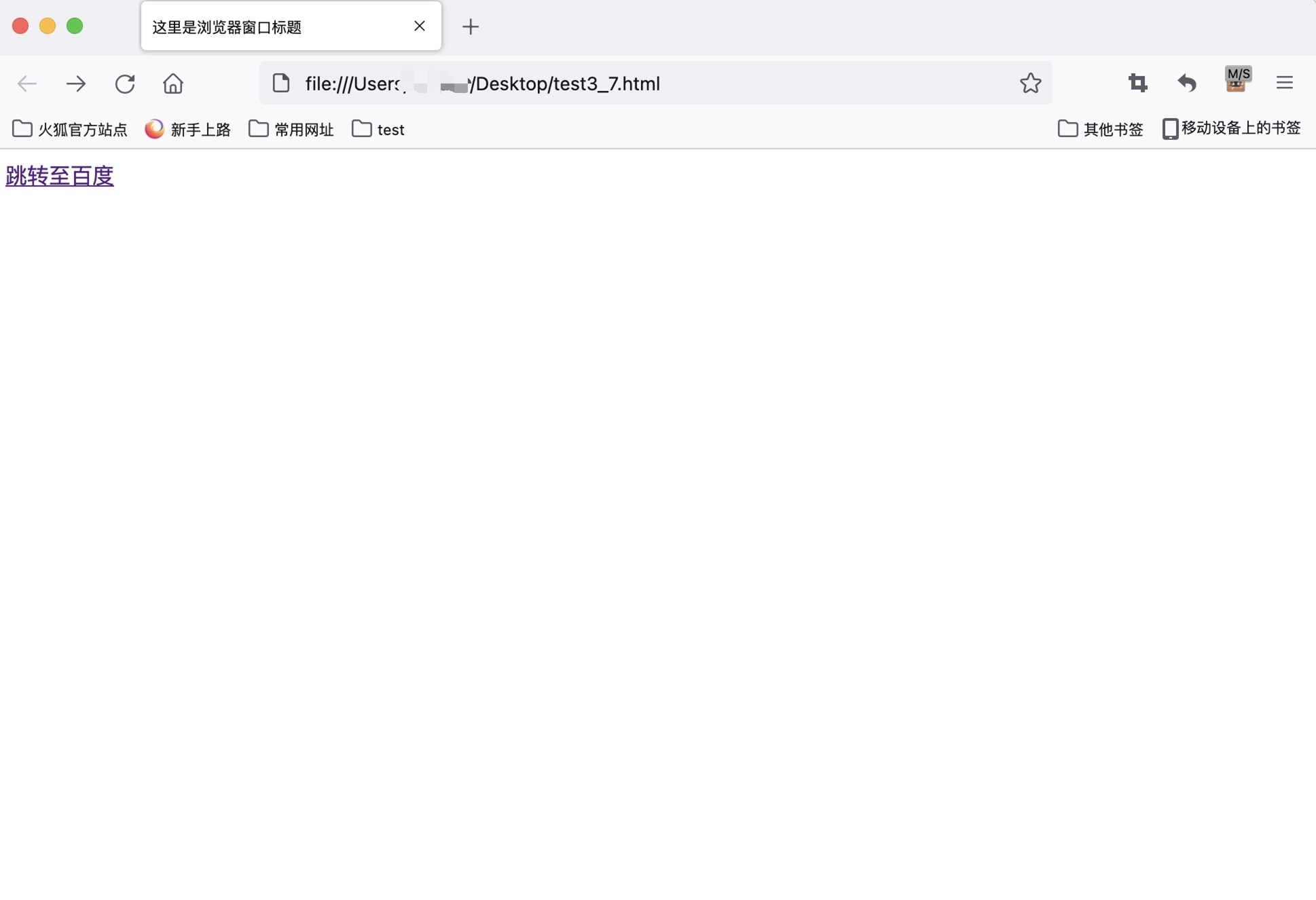Click the page info document icon
1316x900 pixels.
(281, 83)
